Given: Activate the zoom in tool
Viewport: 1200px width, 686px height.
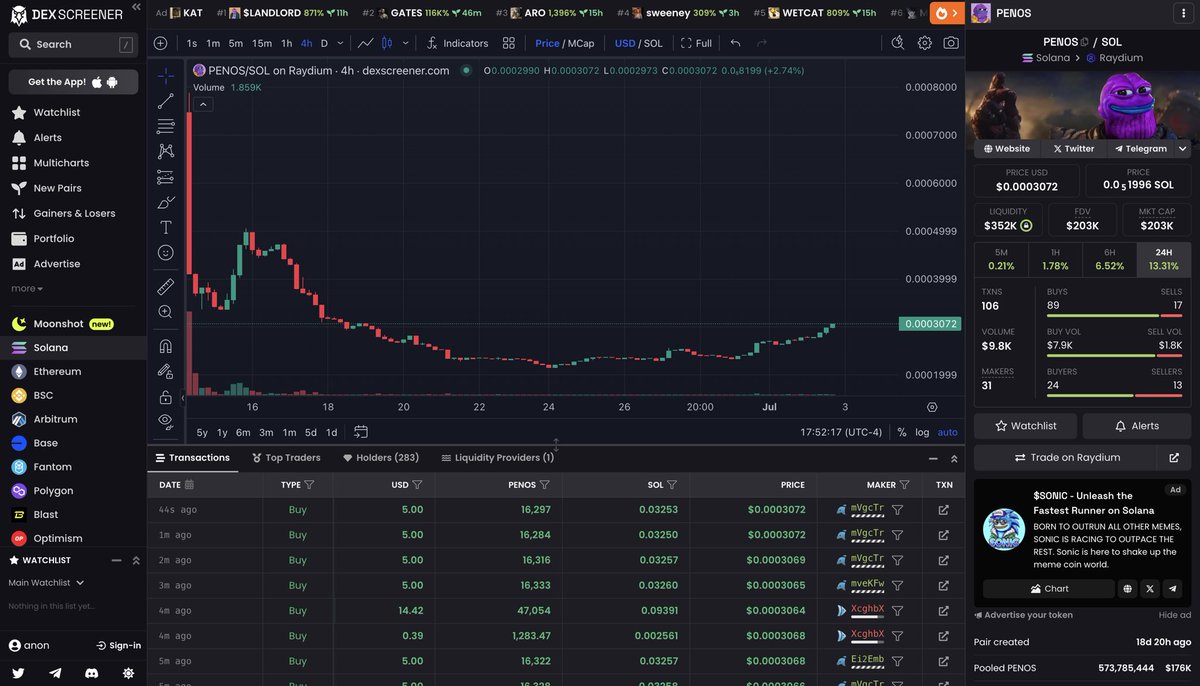Looking at the screenshot, I should click(166, 312).
